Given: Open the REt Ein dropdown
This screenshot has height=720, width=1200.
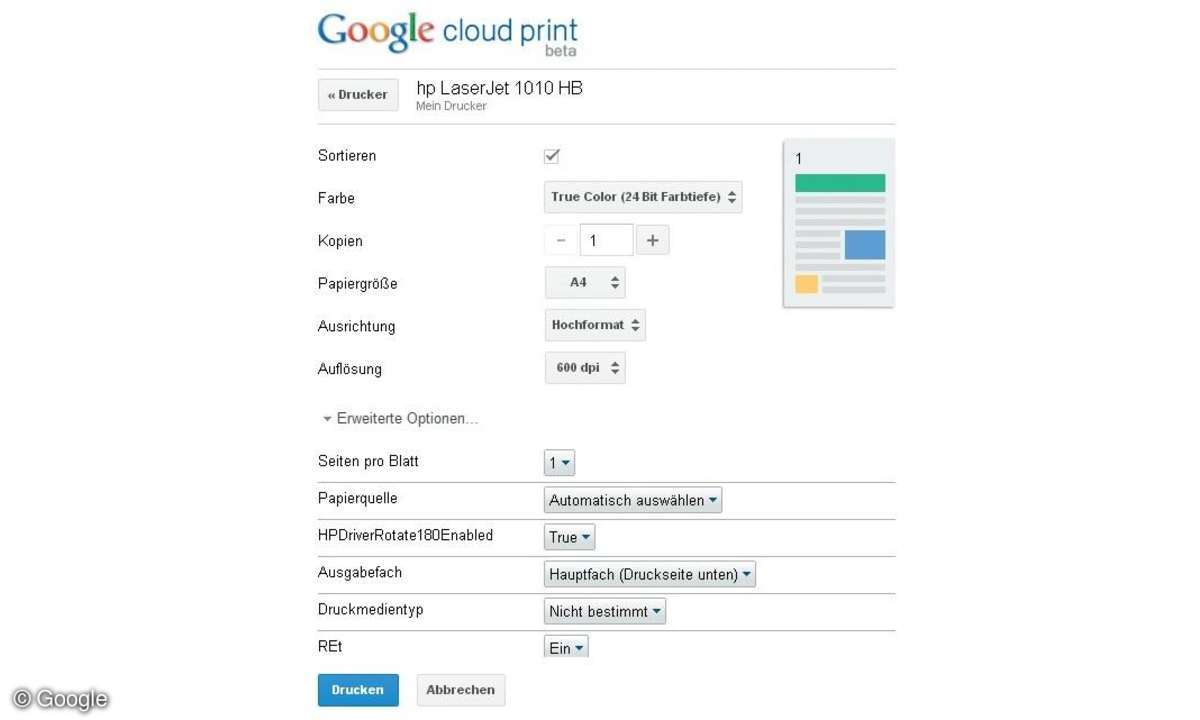Looking at the screenshot, I should 566,647.
